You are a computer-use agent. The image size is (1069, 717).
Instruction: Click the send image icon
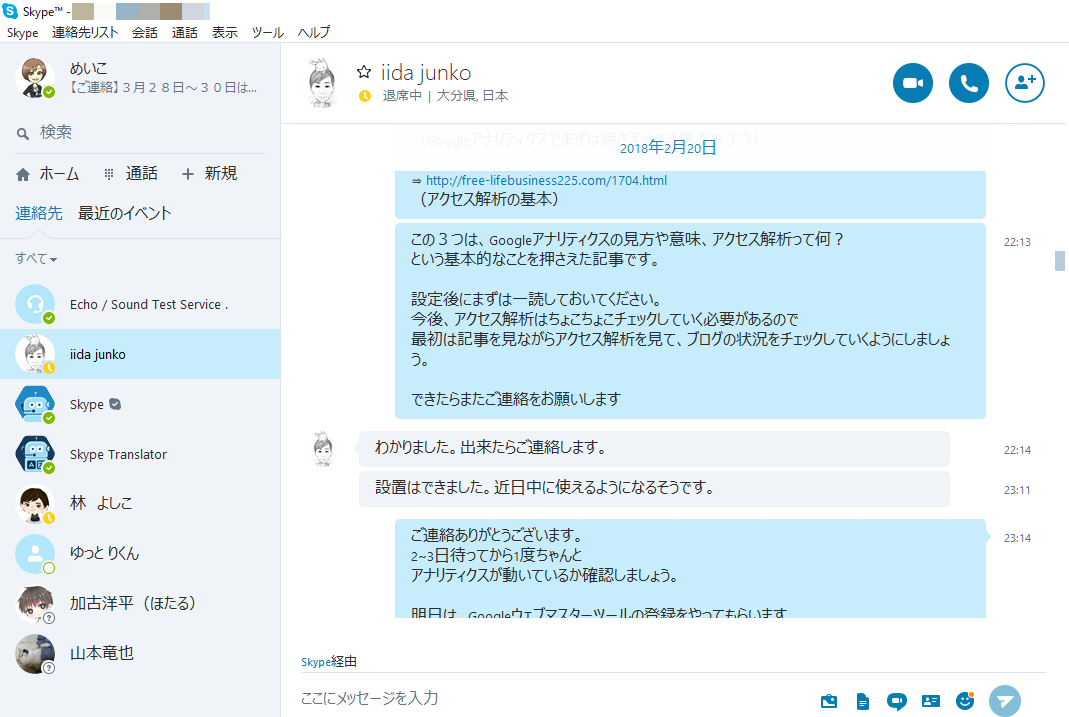829,701
